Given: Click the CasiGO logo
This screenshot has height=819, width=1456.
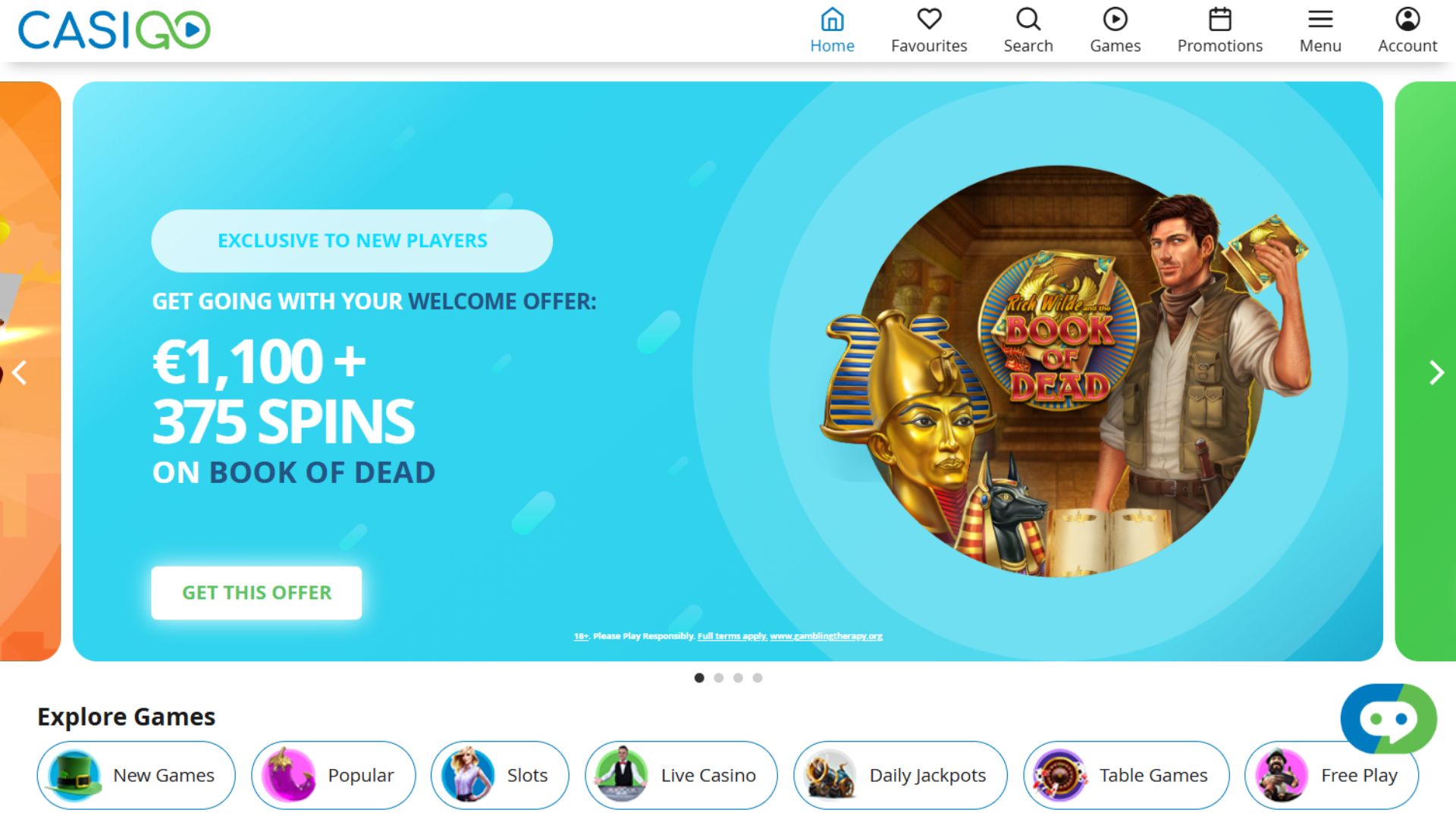Looking at the screenshot, I should (115, 30).
